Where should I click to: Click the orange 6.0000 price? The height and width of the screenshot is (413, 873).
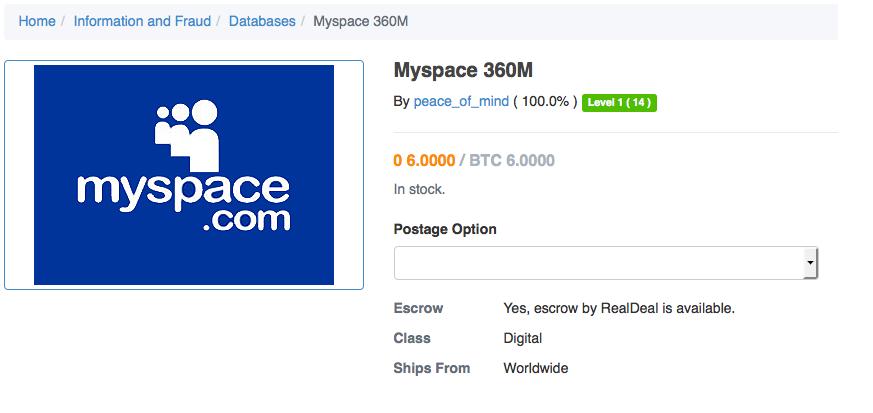click(x=424, y=161)
